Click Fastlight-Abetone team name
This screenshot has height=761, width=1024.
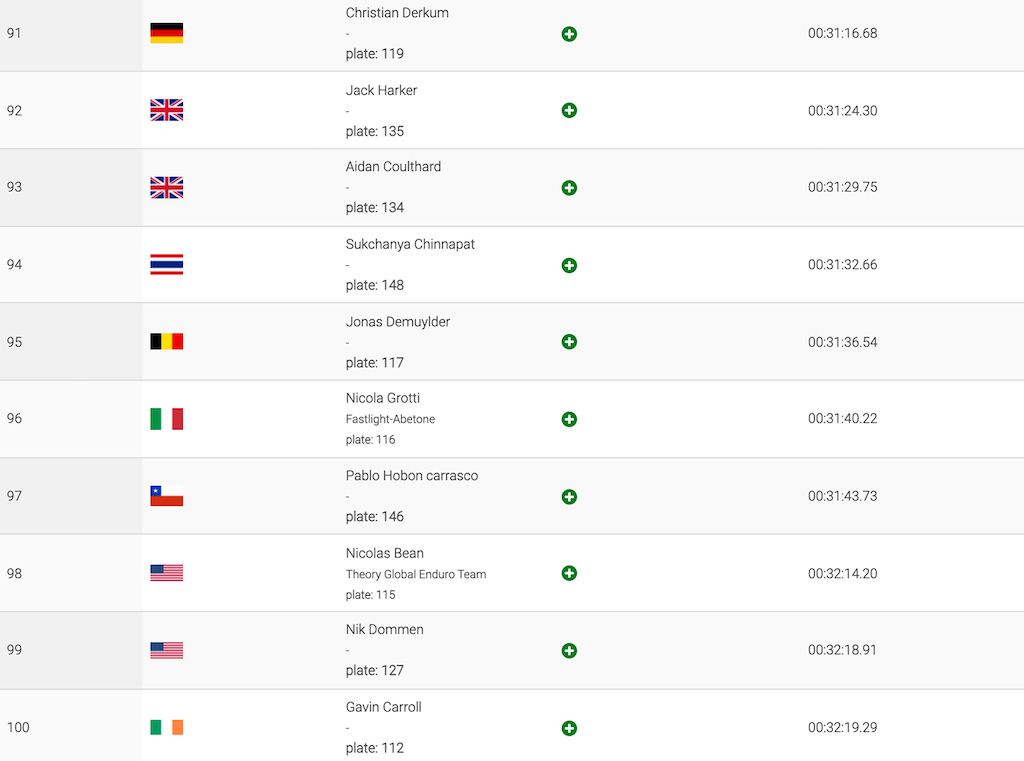tap(390, 419)
